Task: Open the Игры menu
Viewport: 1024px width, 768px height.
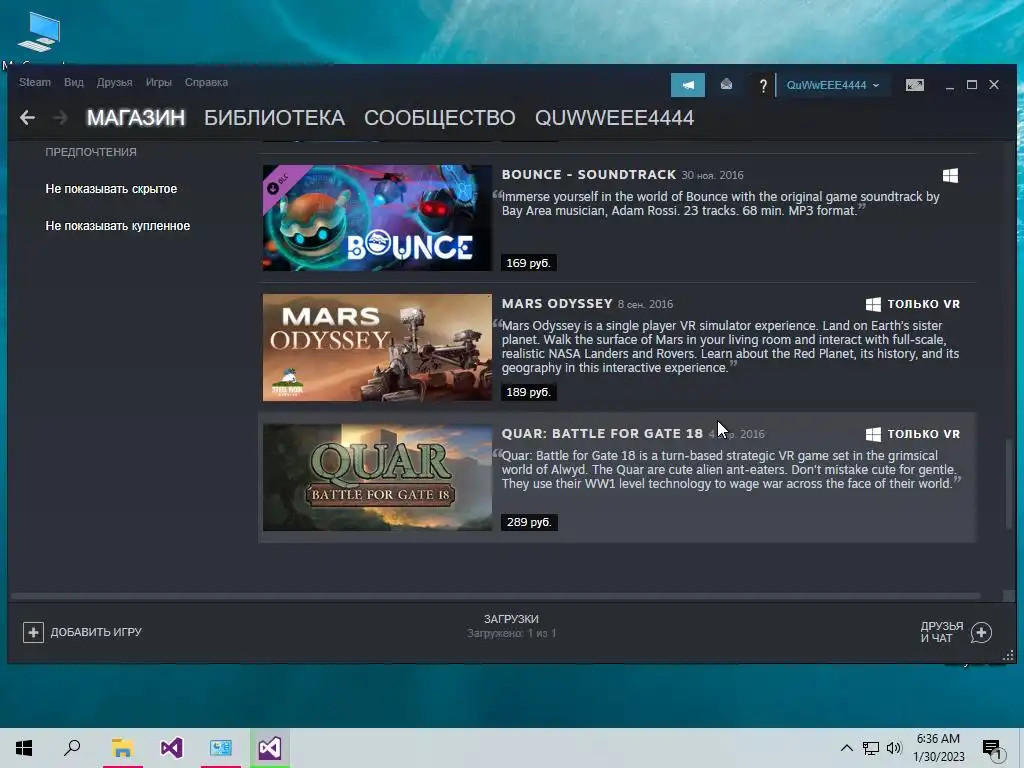Action: [159, 82]
